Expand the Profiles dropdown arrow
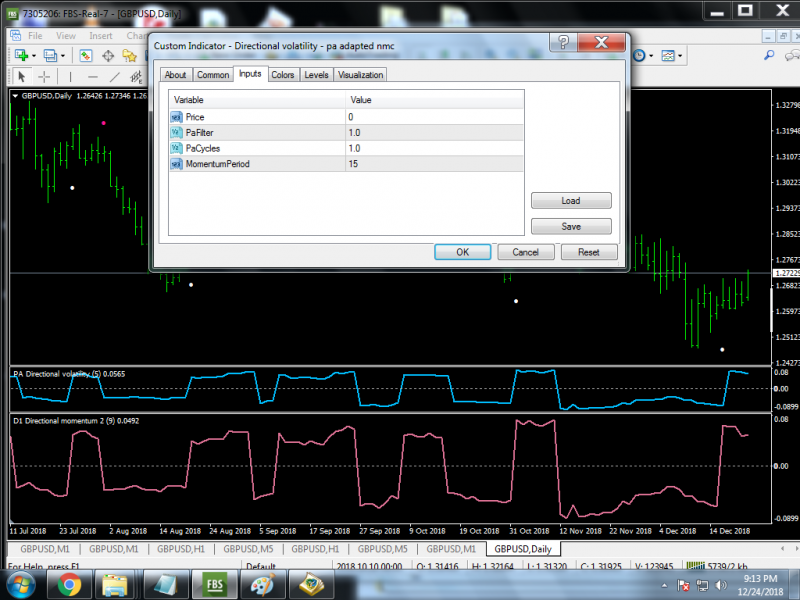This screenshot has height=600, width=800. click(x=63, y=56)
